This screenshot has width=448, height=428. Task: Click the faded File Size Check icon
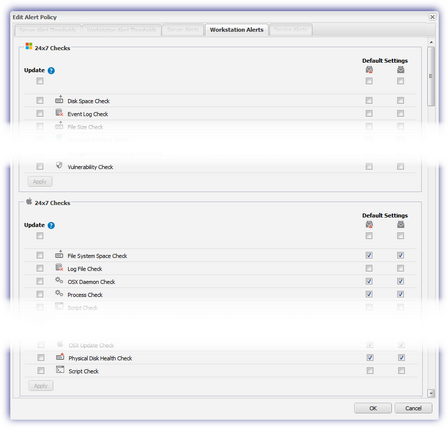click(x=59, y=126)
